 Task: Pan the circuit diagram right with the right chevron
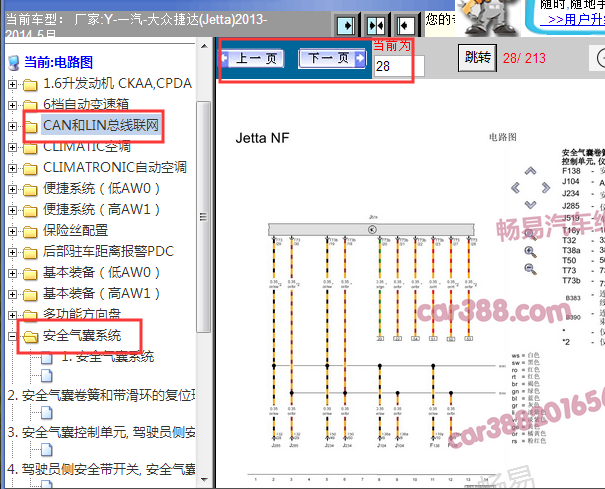(x=546, y=188)
